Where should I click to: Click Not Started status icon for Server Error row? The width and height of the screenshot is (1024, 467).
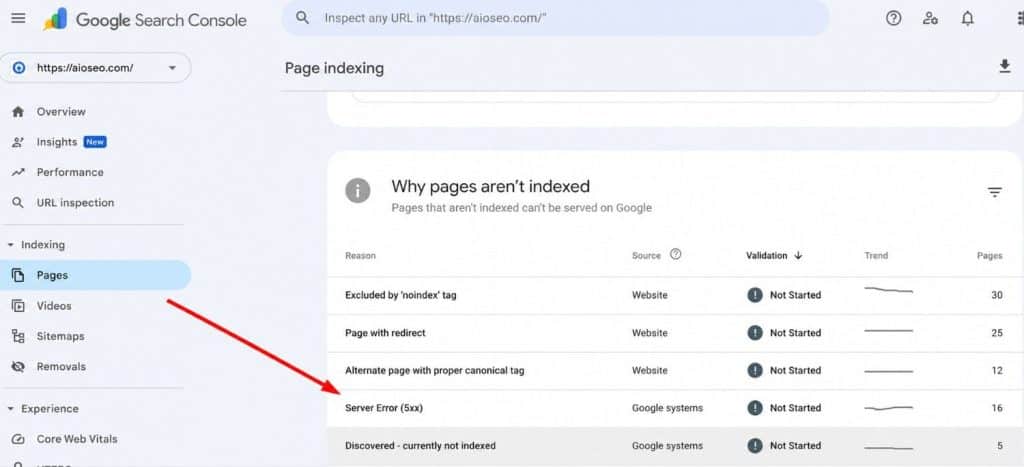pos(755,408)
